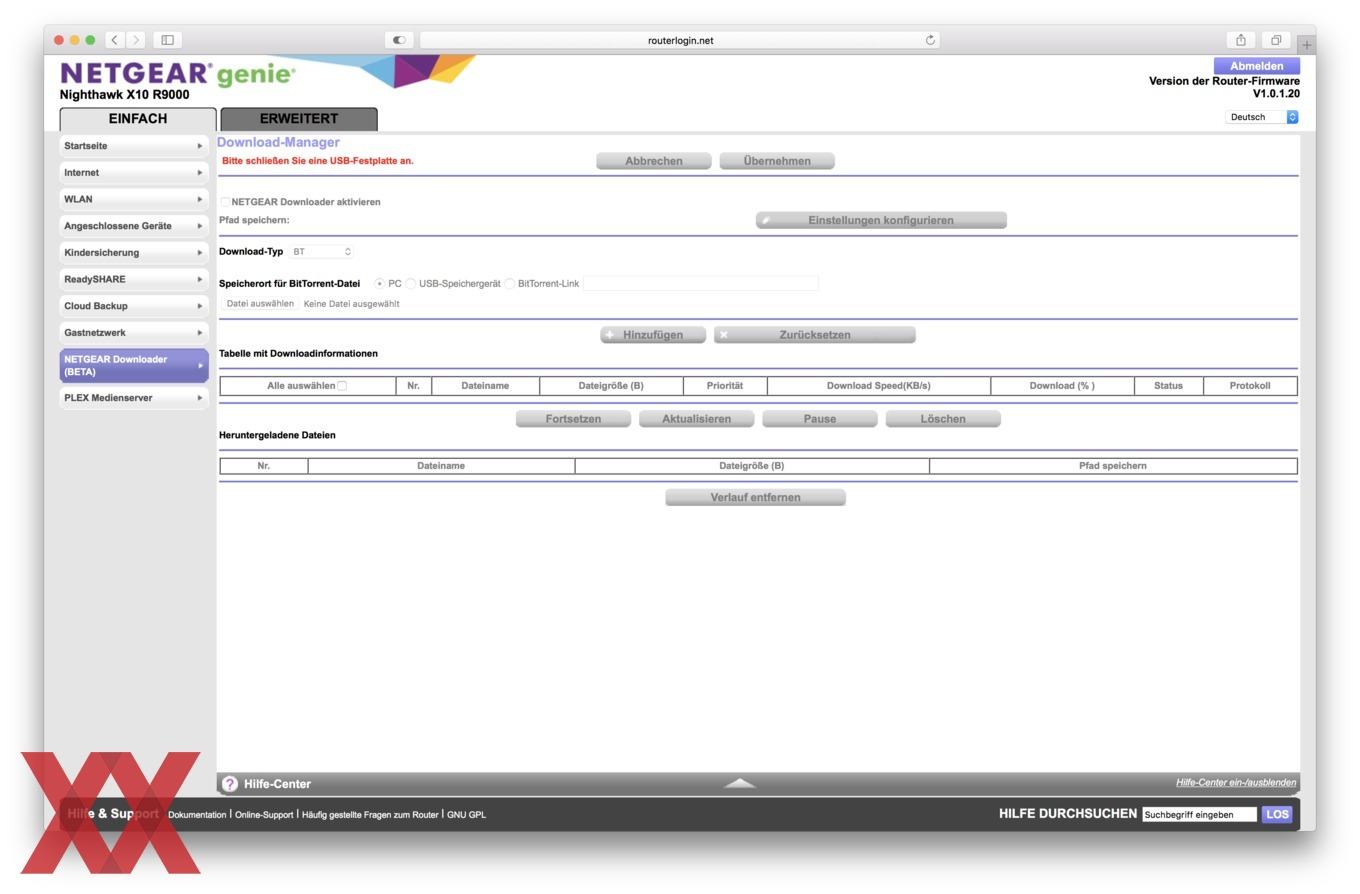Click the Pfad speichern column header
Screen dimensions: 1360x894
[x=1113, y=466]
